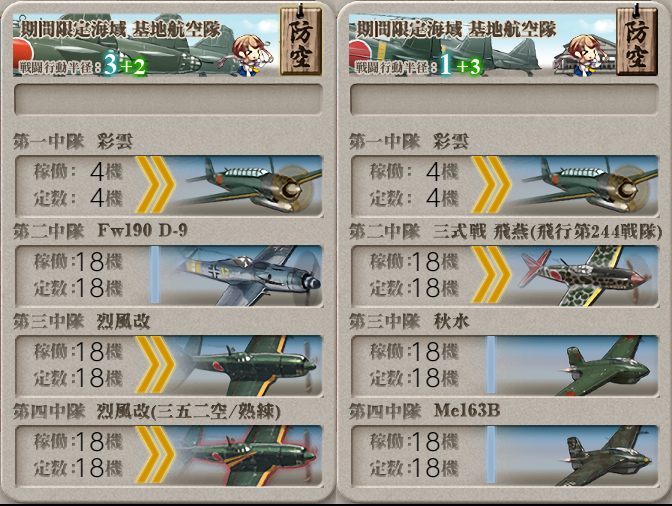Click the left base empty name field
The width and height of the screenshot is (672, 506).
coord(168,99)
